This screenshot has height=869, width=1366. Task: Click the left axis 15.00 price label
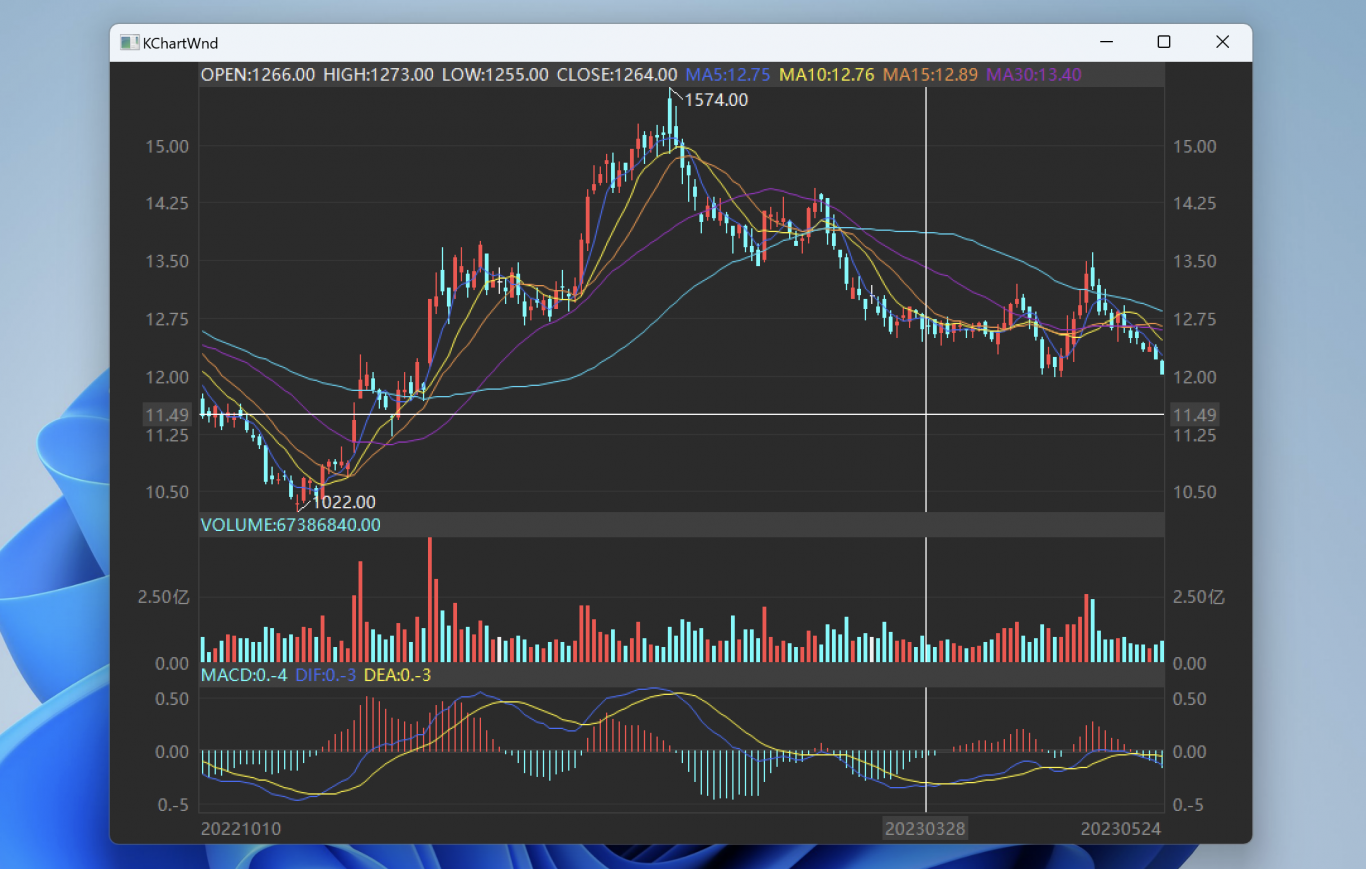click(x=167, y=146)
